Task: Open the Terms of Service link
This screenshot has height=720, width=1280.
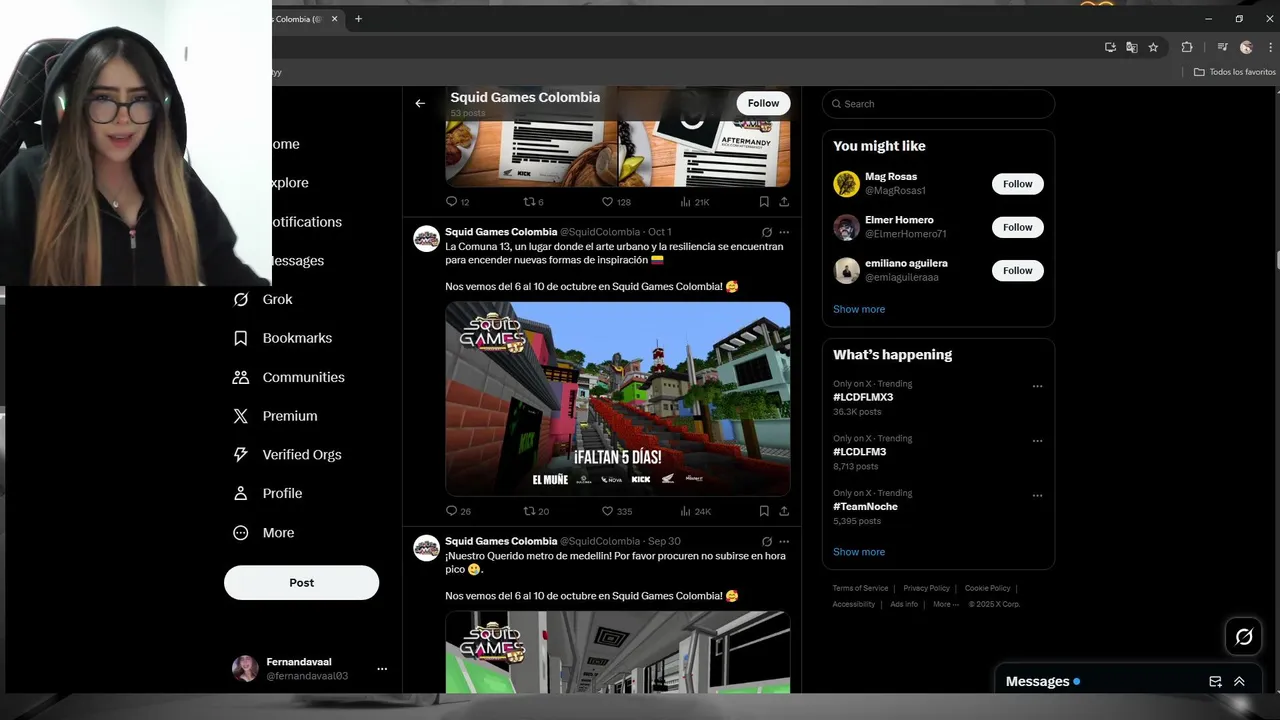Action: [x=860, y=588]
